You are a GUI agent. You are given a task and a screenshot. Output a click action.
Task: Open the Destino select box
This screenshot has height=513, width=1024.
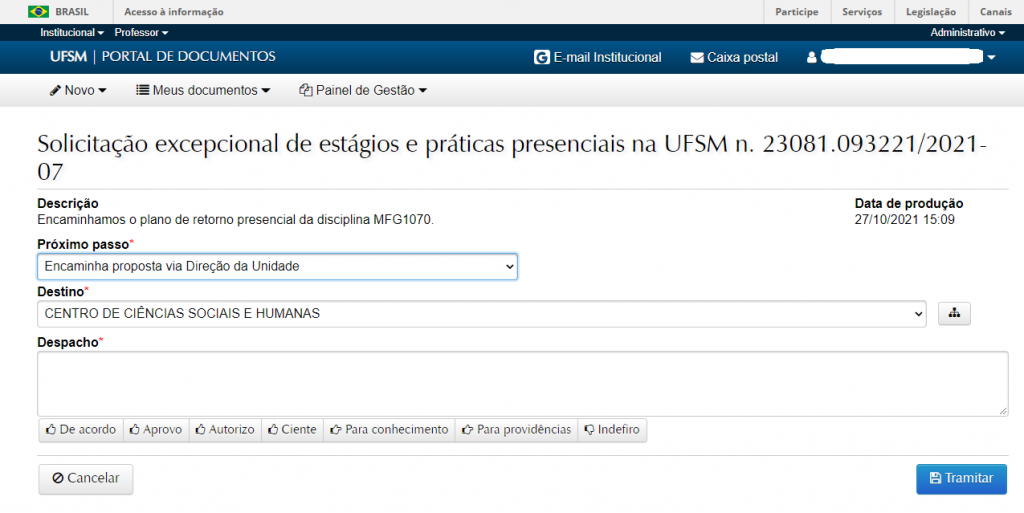coord(482,314)
